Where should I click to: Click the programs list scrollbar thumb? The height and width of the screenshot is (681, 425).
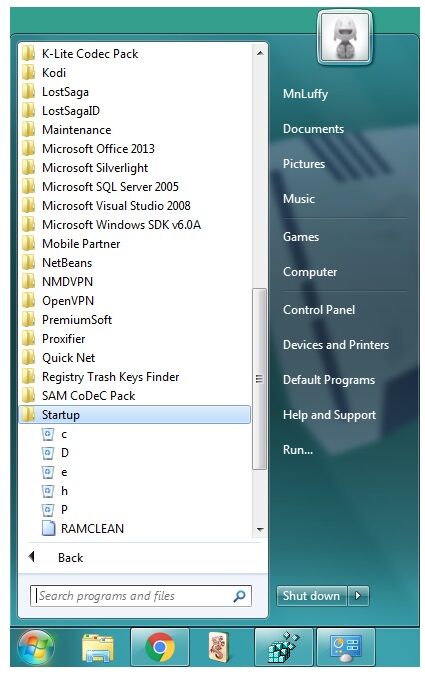point(260,379)
